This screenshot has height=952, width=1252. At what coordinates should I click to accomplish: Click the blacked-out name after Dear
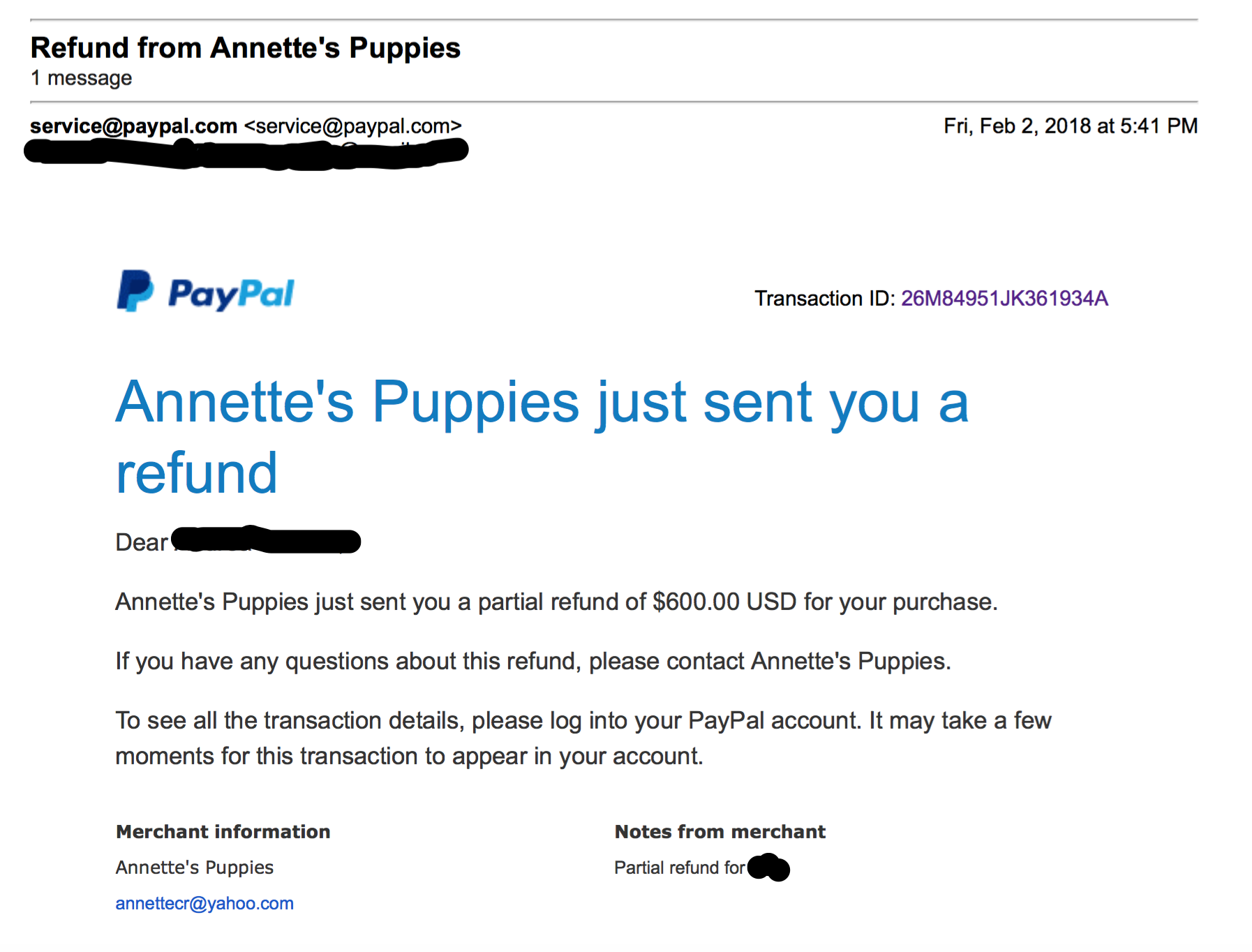(x=266, y=540)
